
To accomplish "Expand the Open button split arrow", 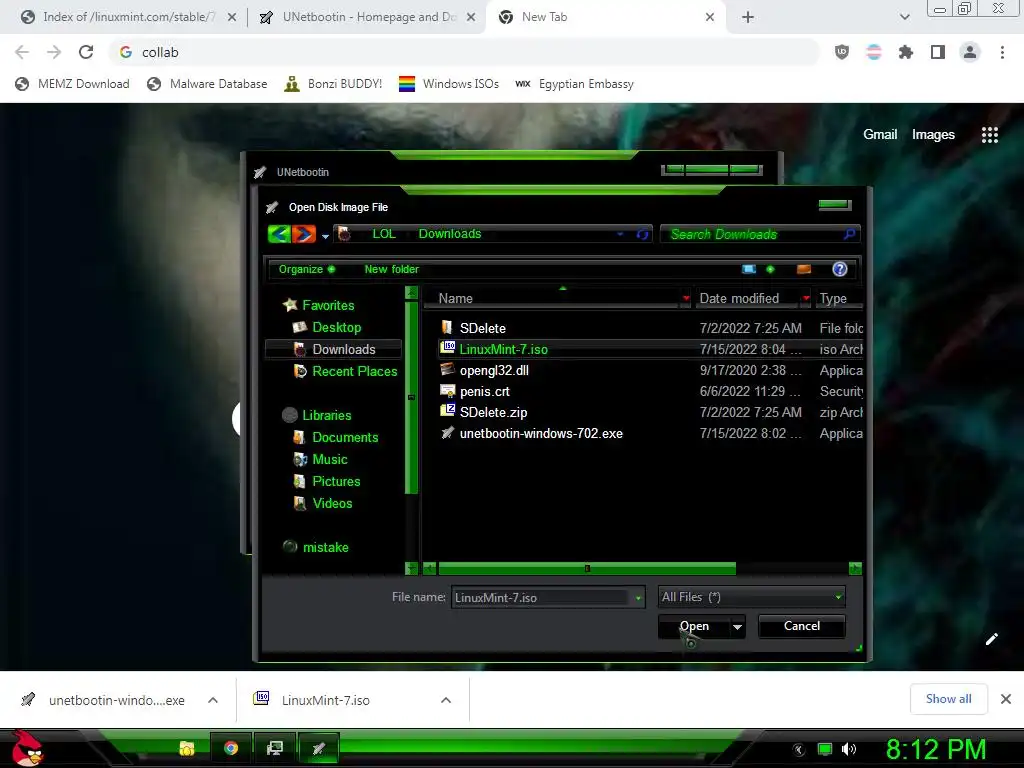I will tap(737, 627).
